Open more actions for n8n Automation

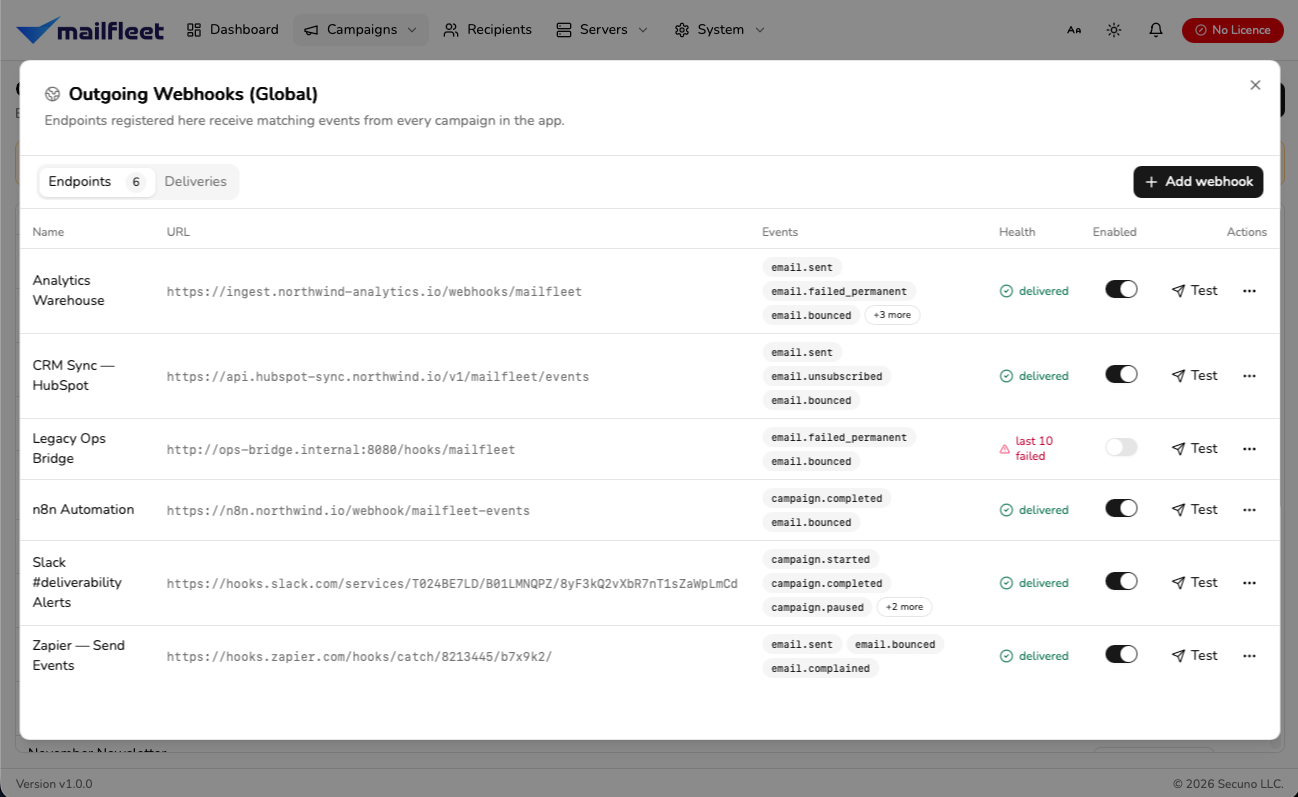[x=1249, y=510]
